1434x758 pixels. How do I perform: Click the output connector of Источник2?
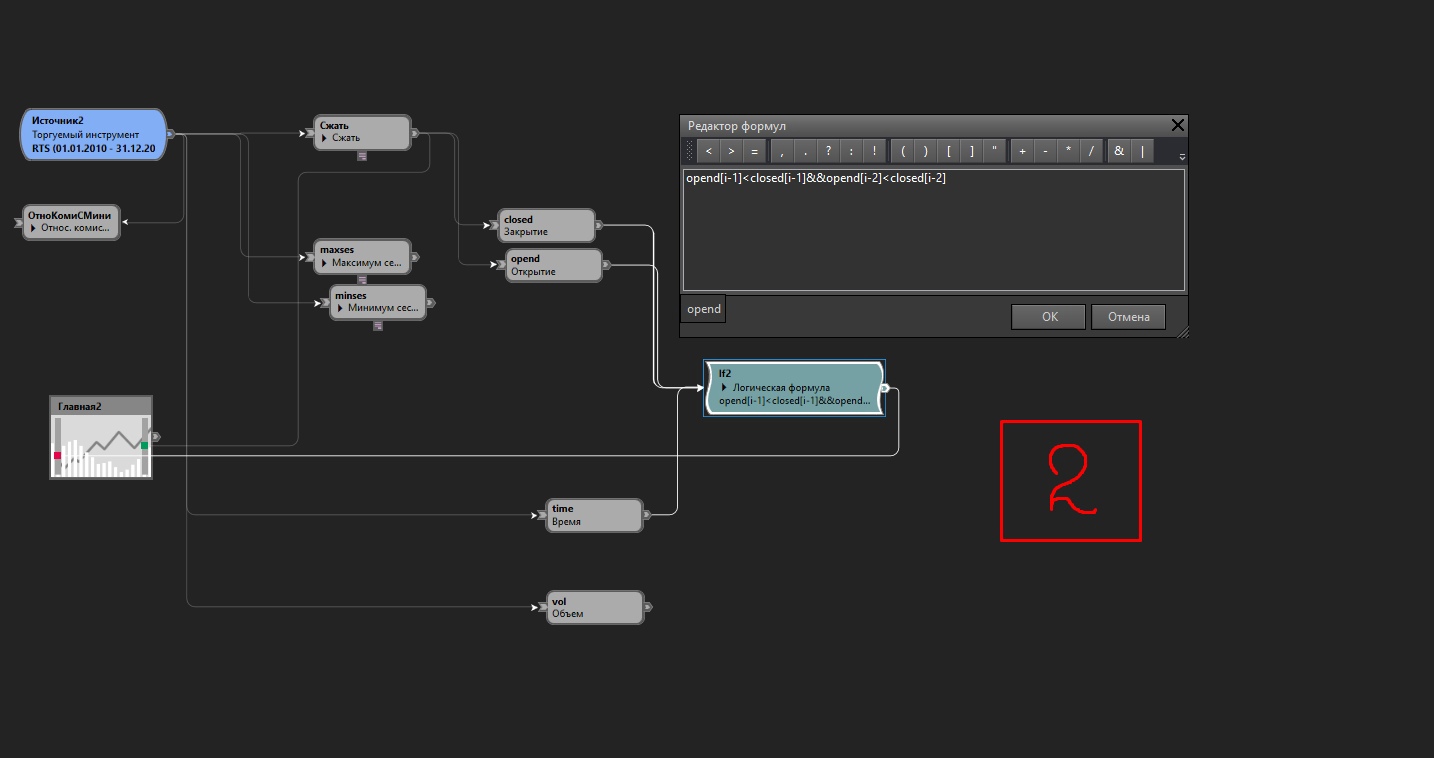170,133
